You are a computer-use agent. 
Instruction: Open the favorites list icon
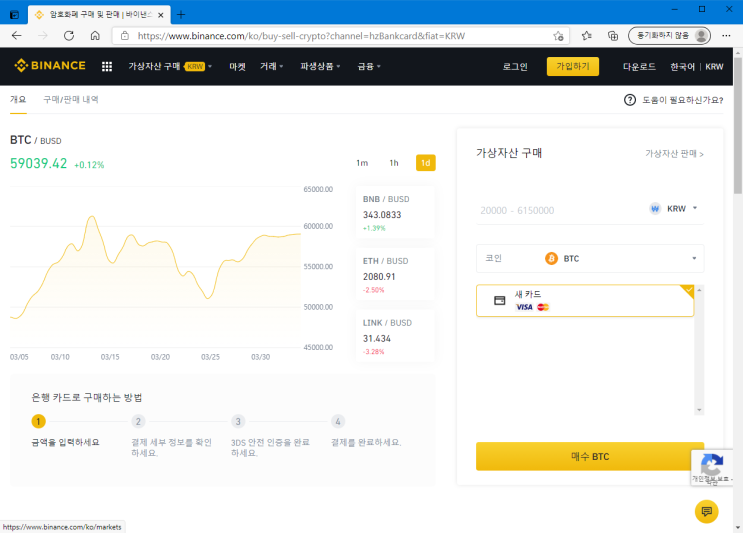pyautogui.click(x=587, y=36)
